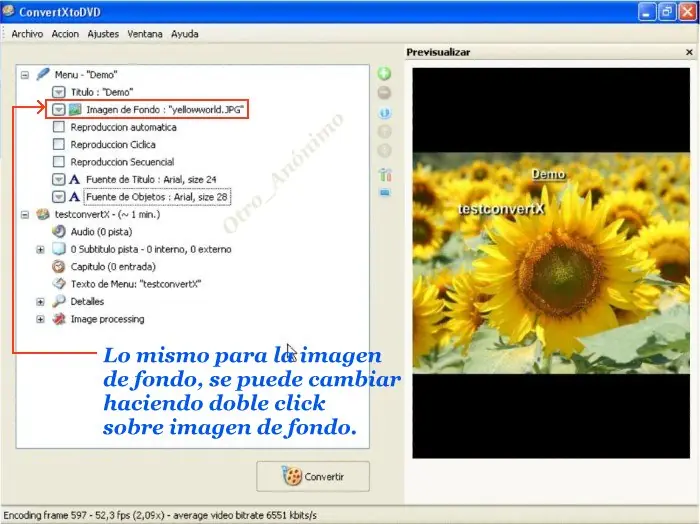Viewport: 700px width, 524px height.
Task: Select the Texto de Menu "testconvertX" item
Action: (136, 284)
